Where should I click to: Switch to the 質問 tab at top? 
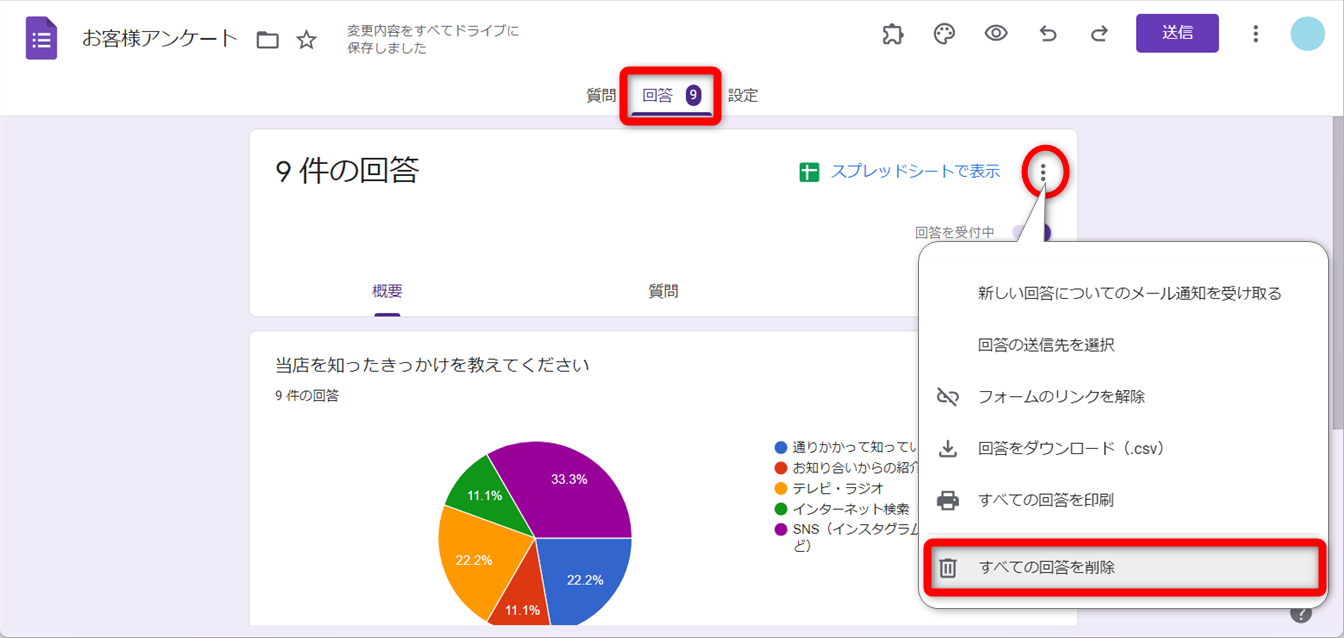coord(601,96)
